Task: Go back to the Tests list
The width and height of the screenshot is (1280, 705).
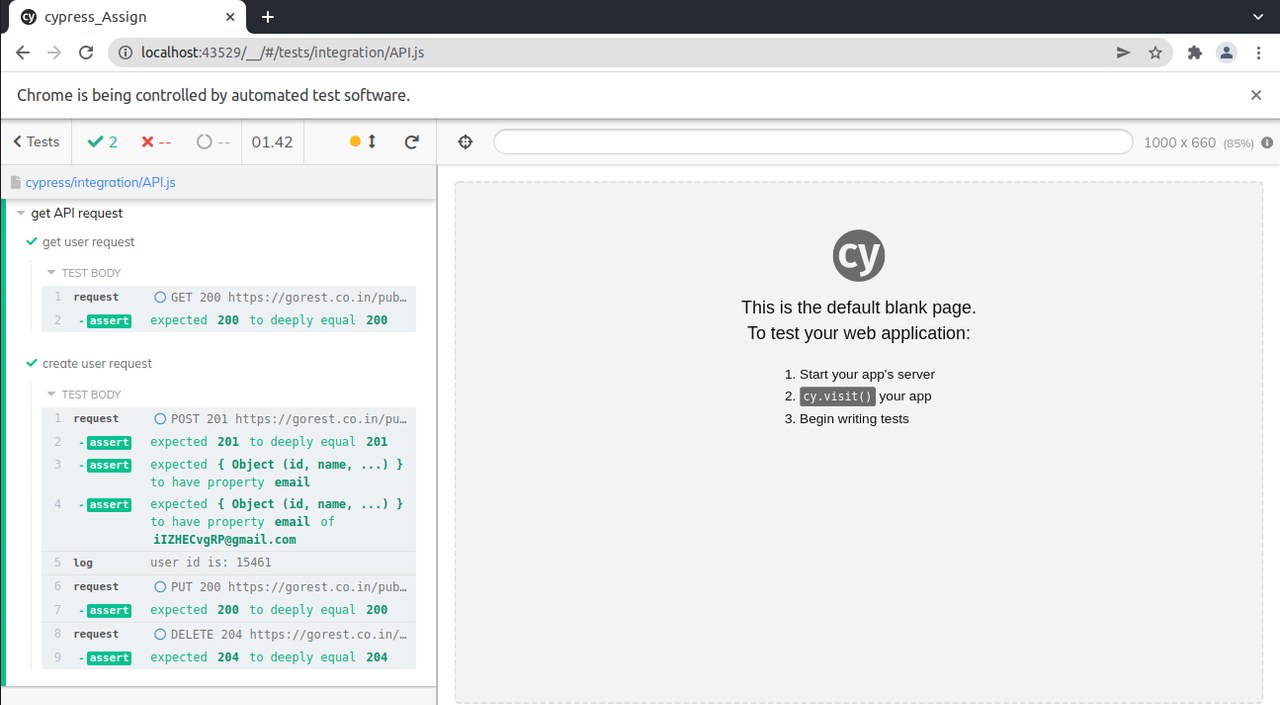Action: click(36, 142)
